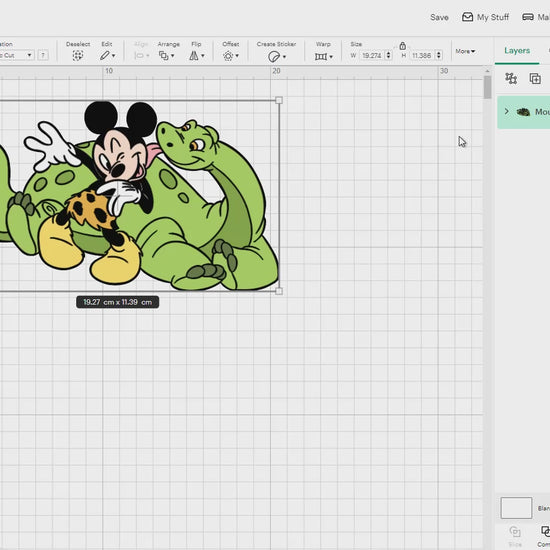Image resolution: width=550 pixels, height=550 pixels.
Task: Click the Duplicate layer icon
Action: click(535, 79)
